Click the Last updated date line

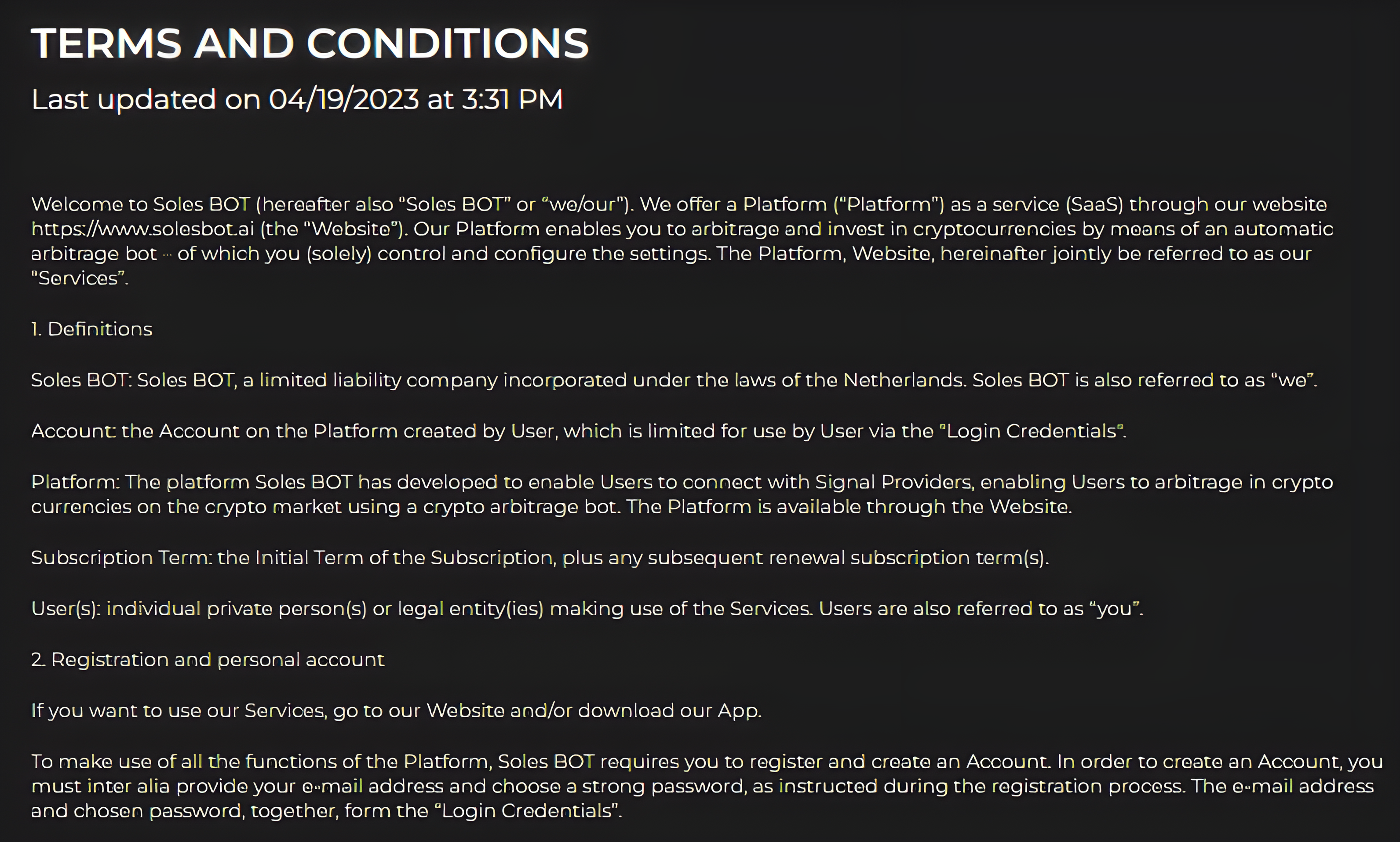297,99
